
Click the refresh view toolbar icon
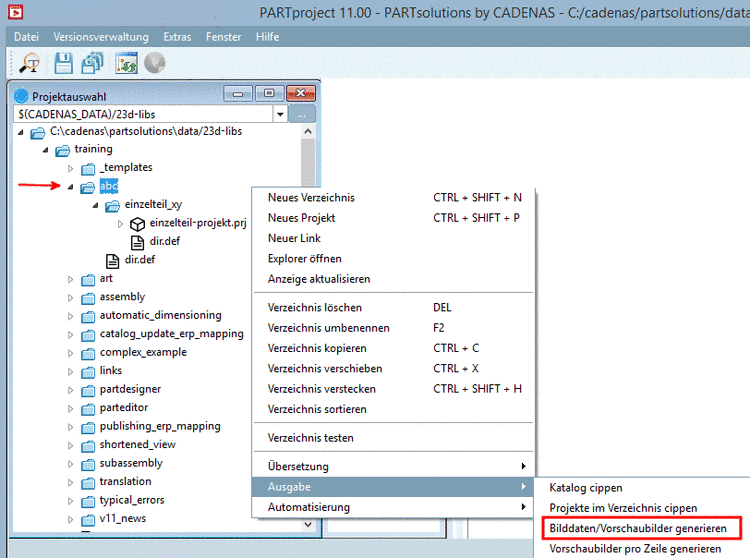(126, 63)
